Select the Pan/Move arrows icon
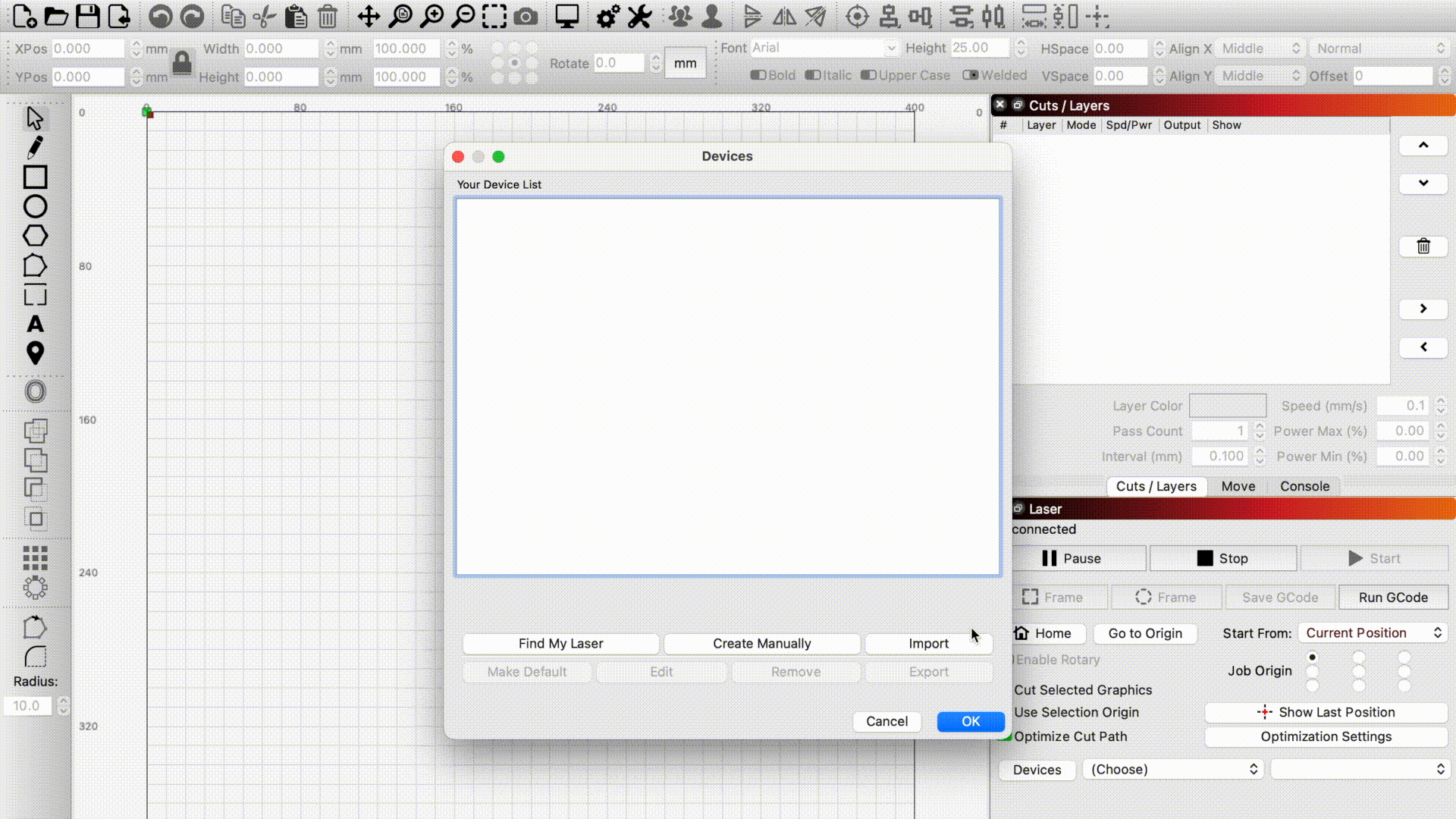Screen dimensions: 1456x819 [x=369, y=16]
